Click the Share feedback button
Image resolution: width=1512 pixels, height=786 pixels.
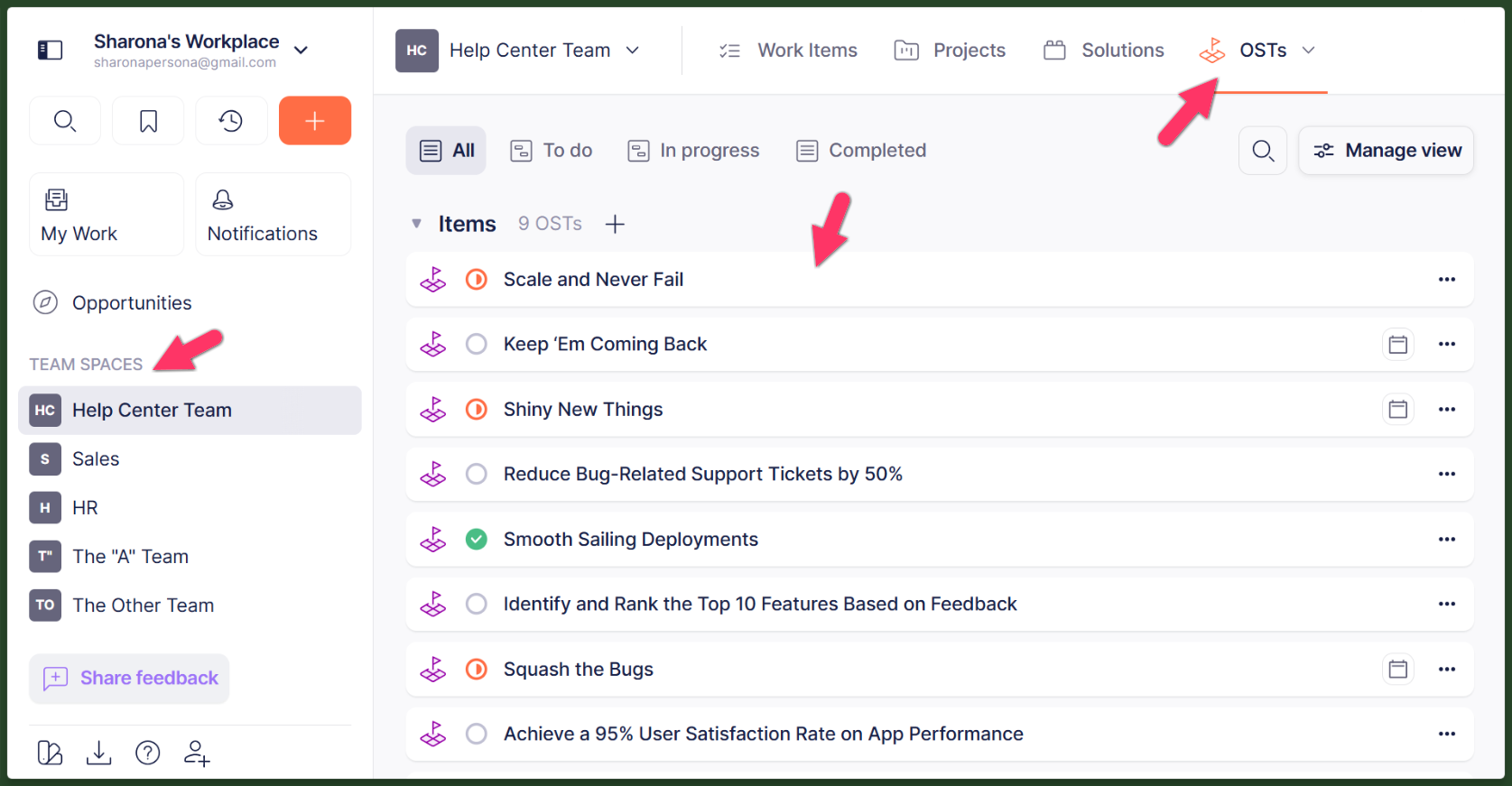[130, 679]
